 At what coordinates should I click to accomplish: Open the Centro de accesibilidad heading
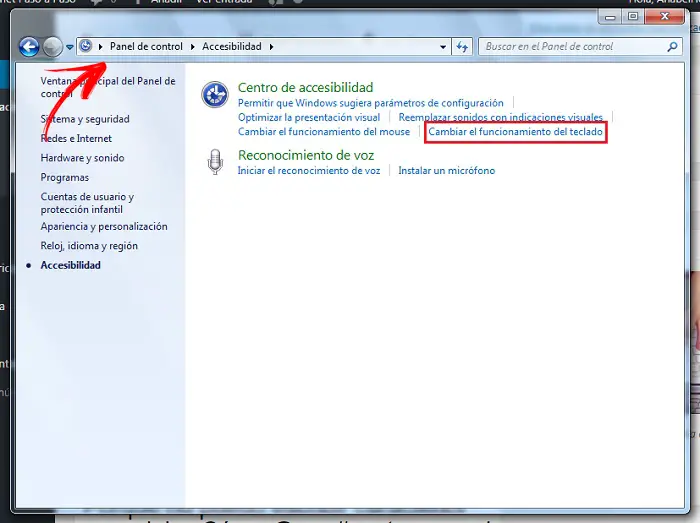305,87
